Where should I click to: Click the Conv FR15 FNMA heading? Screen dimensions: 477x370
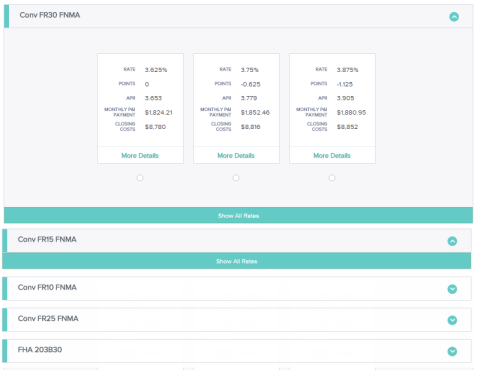[47, 239]
